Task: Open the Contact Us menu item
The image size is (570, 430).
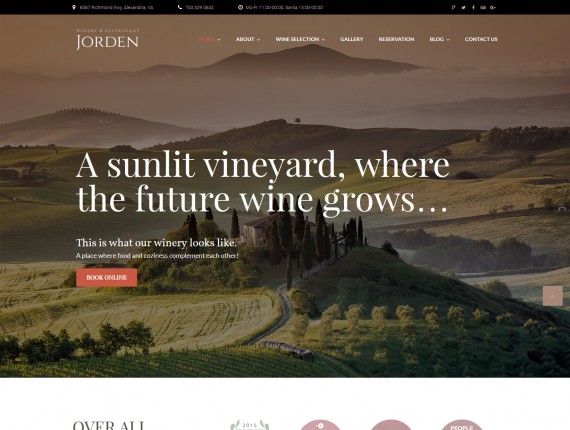Action: pos(481,39)
